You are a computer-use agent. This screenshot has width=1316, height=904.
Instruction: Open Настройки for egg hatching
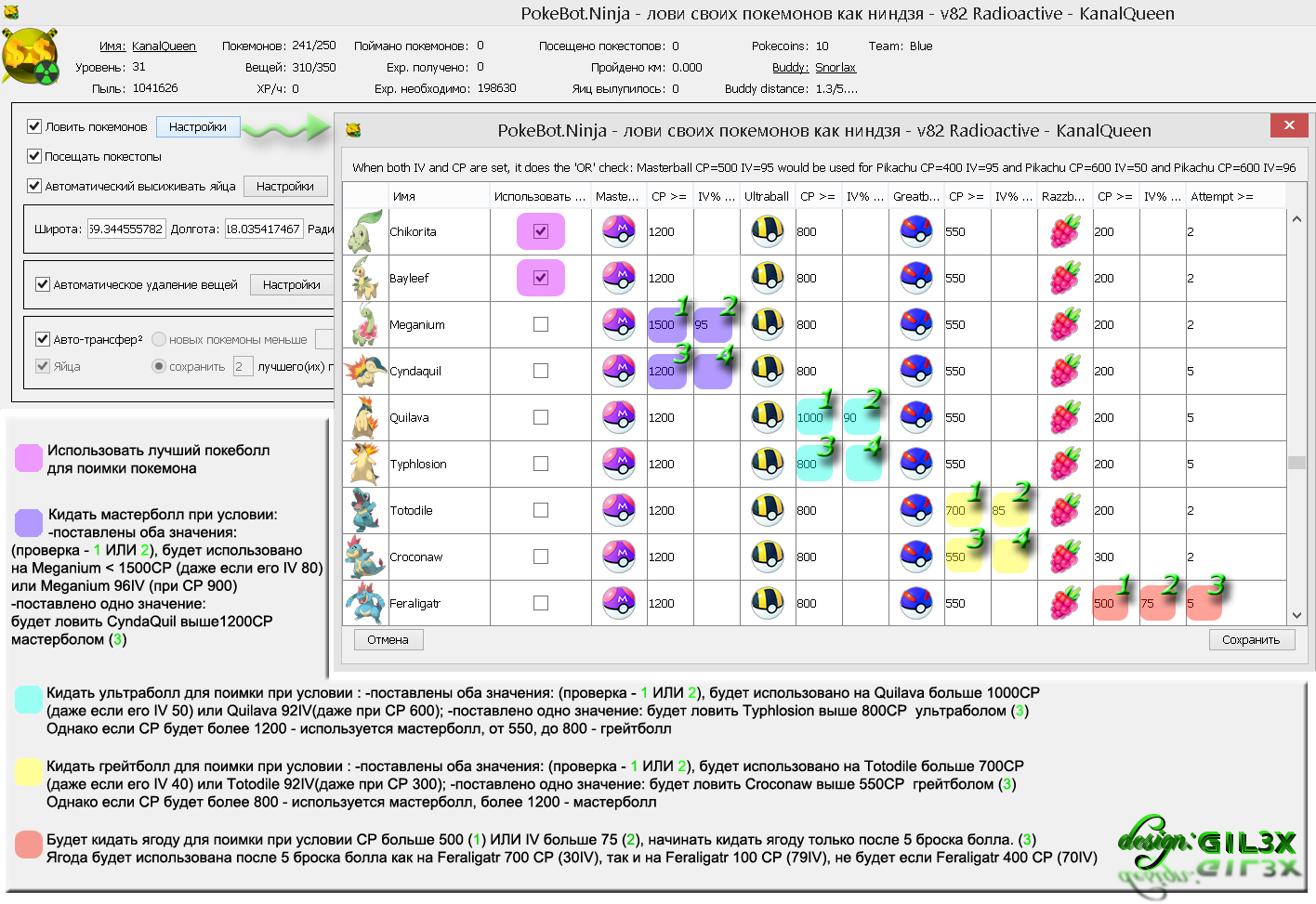285,186
